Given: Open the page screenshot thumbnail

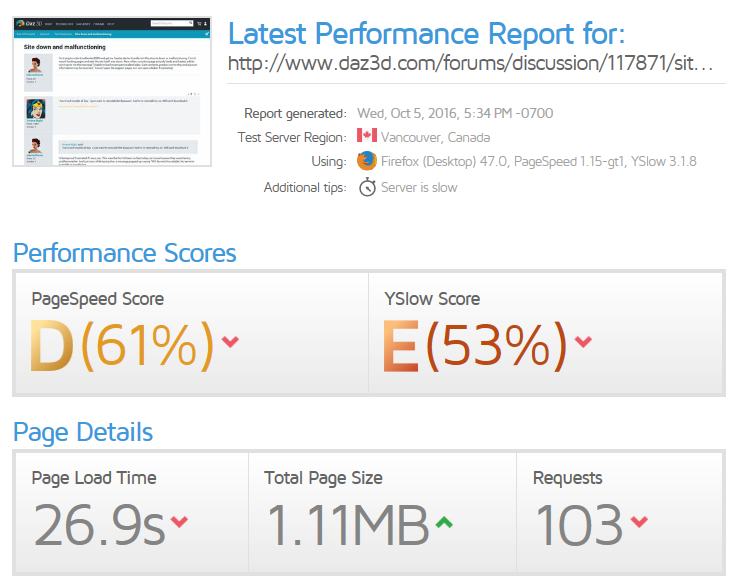Looking at the screenshot, I should pos(112,92).
